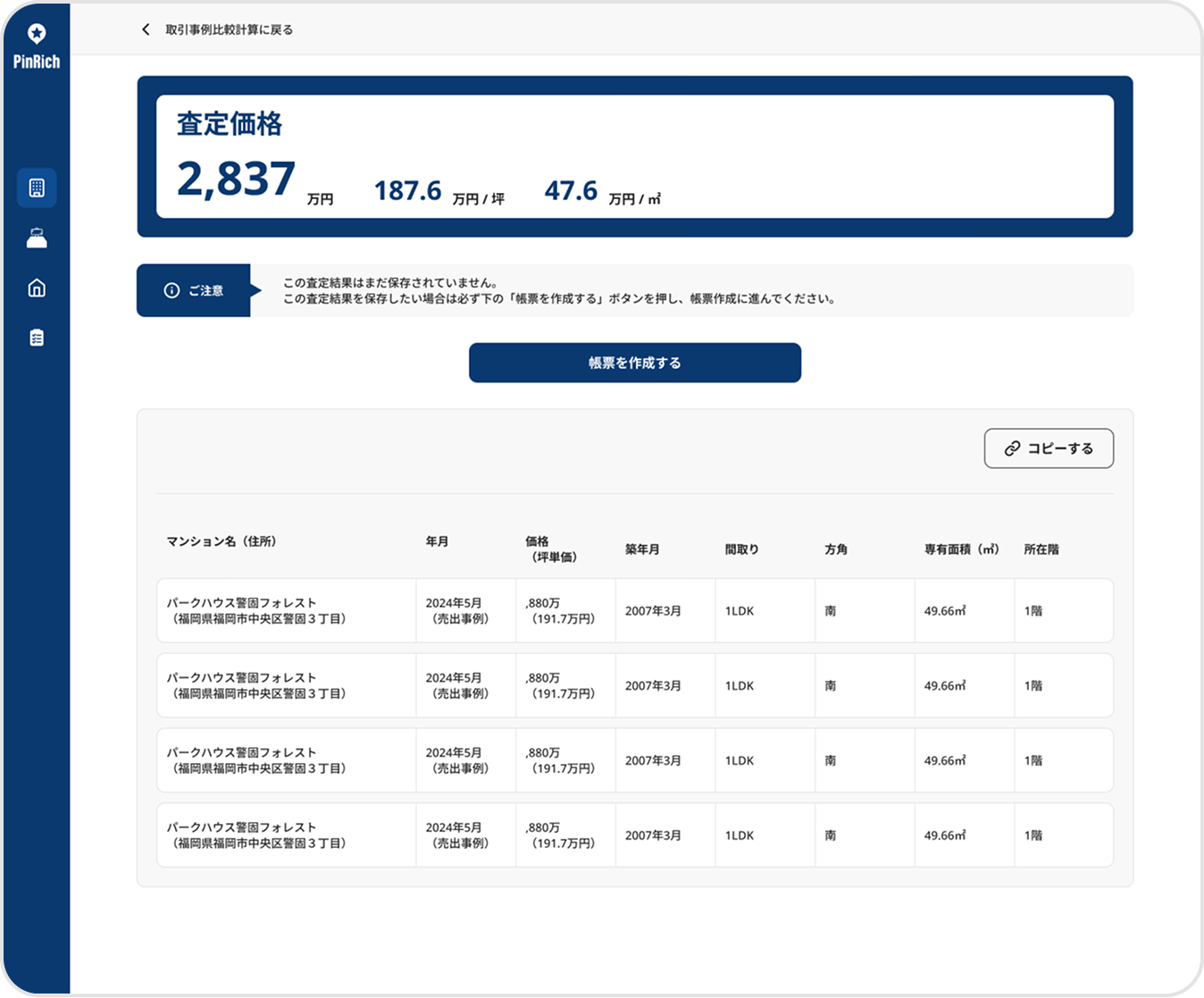This screenshot has height=998, width=1204.
Task: Click the 所在階 column header
Action: [x=1041, y=549]
